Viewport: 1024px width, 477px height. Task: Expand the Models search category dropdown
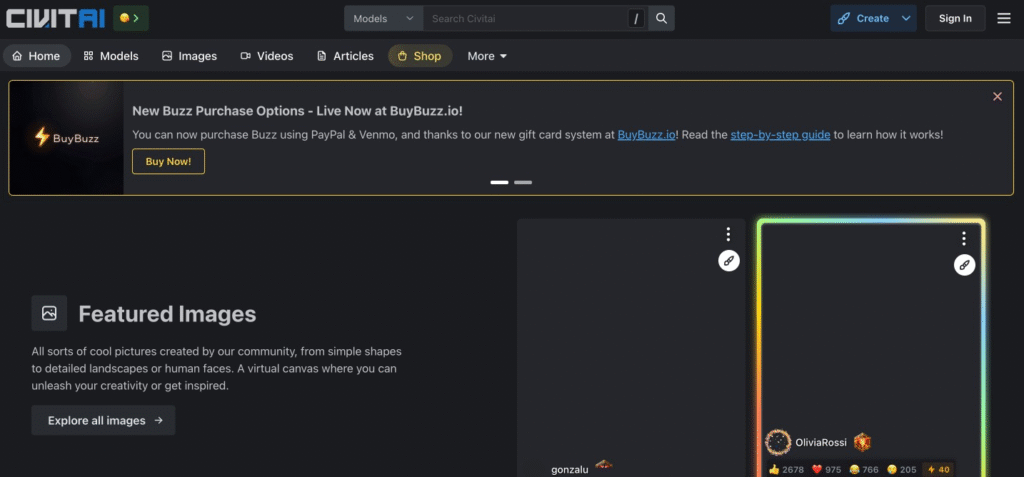tap(383, 18)
